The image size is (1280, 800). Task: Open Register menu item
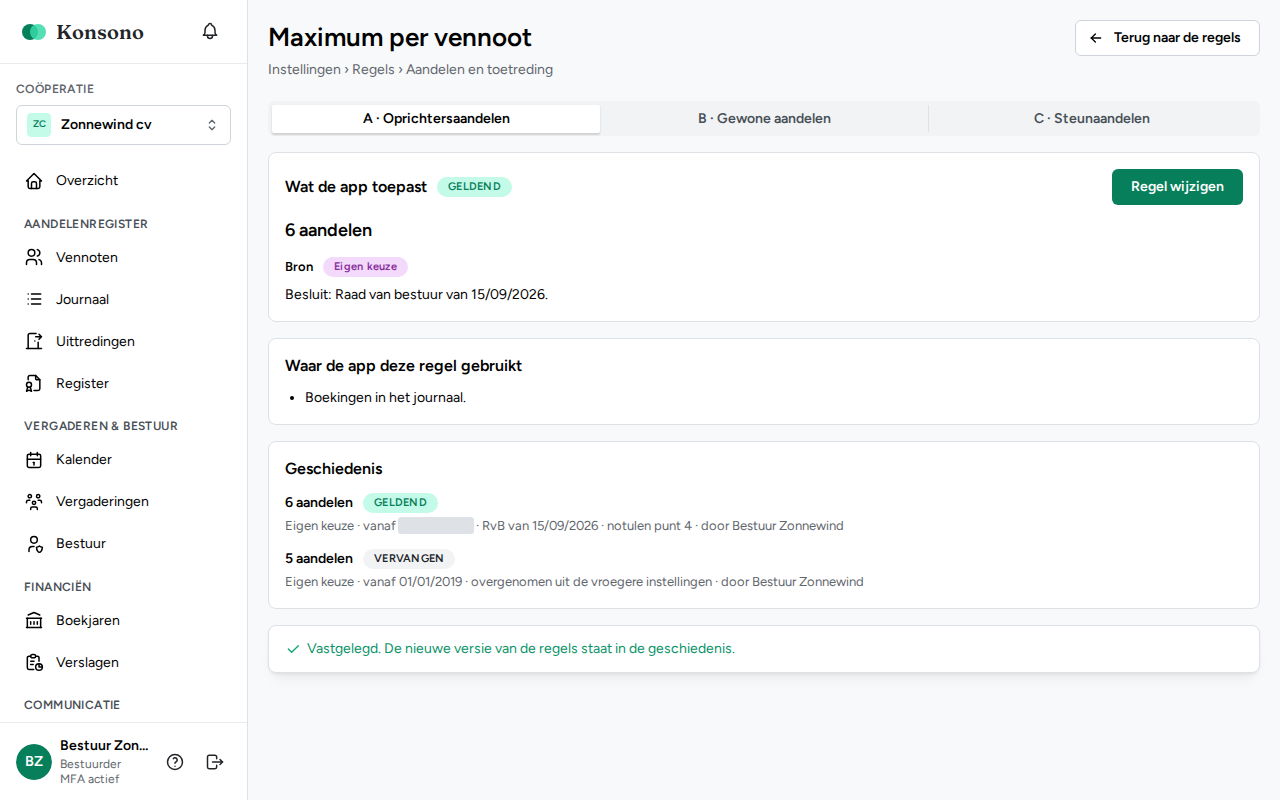(123, 384)
